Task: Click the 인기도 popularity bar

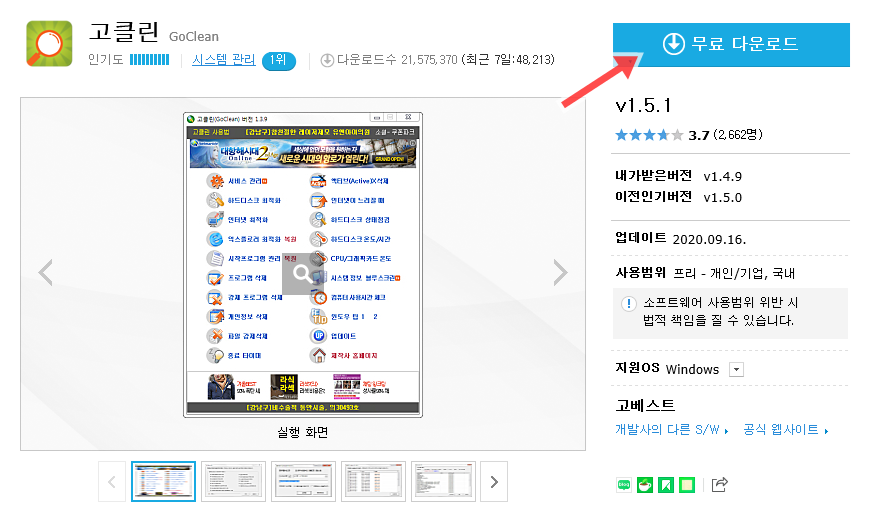Action: (x=149, y=59)
